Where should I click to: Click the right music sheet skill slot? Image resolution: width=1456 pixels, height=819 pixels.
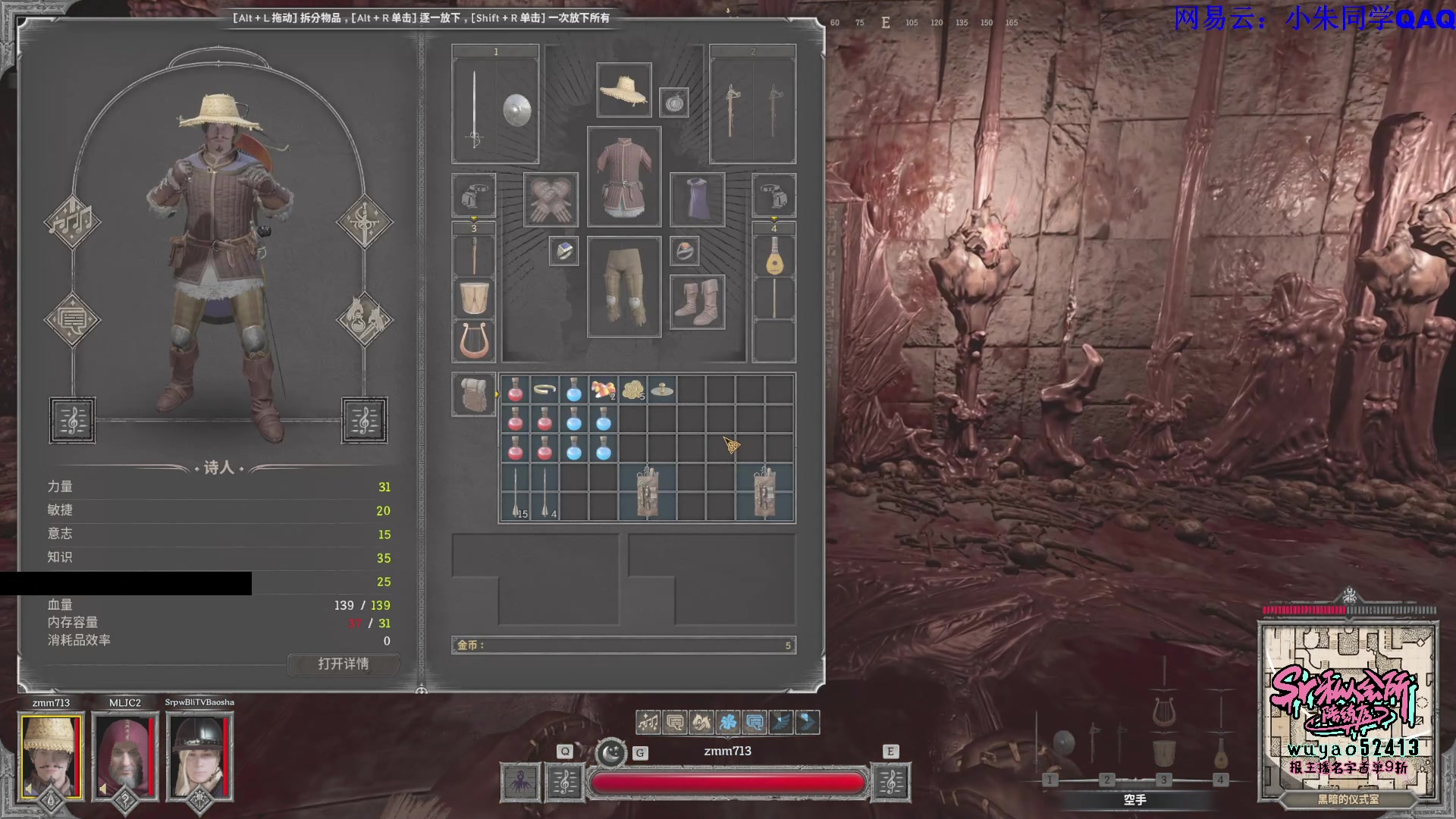(365, 420)
